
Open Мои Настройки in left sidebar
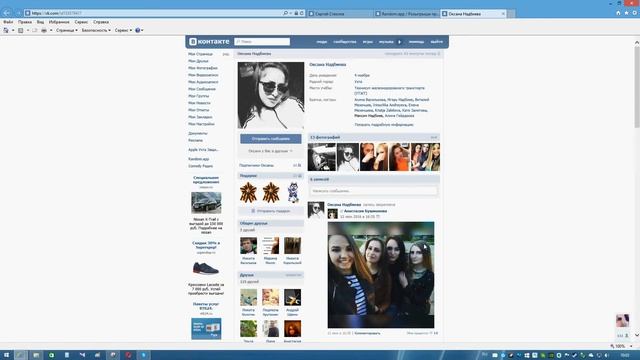(201, 124)
